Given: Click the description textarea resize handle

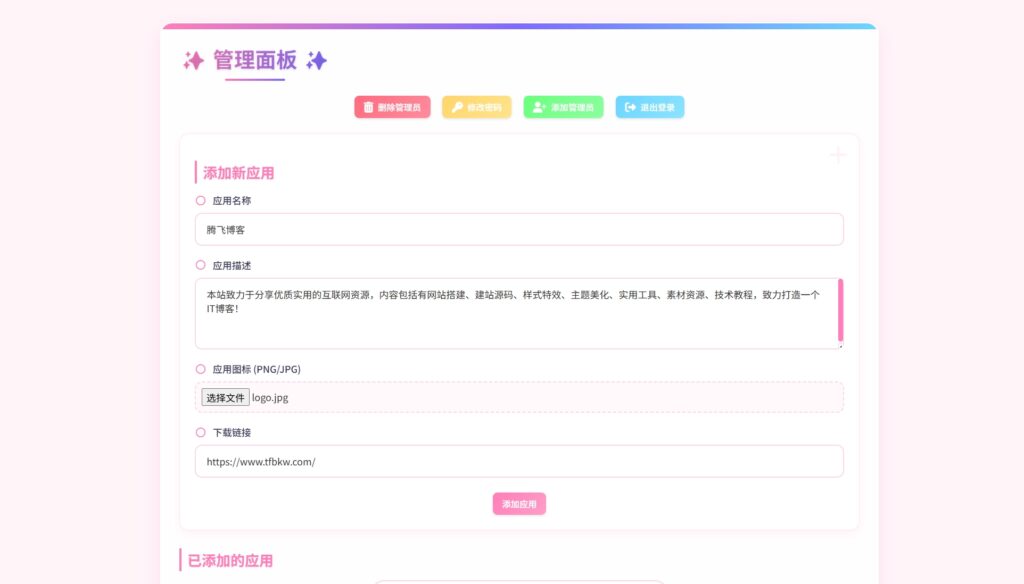Looking at the screenshot, I should point(840,345).
